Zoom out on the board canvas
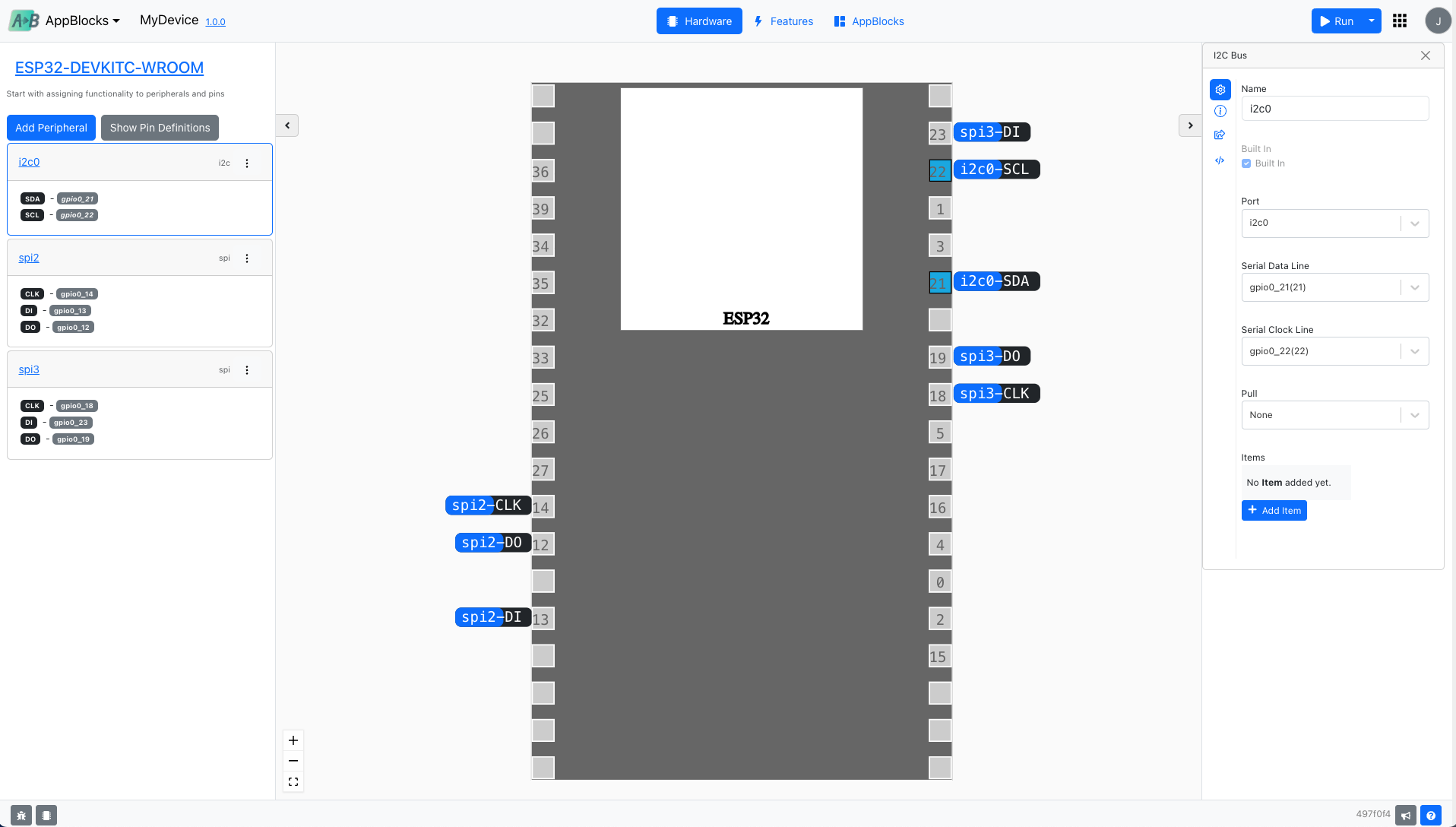 pos(293,761)
